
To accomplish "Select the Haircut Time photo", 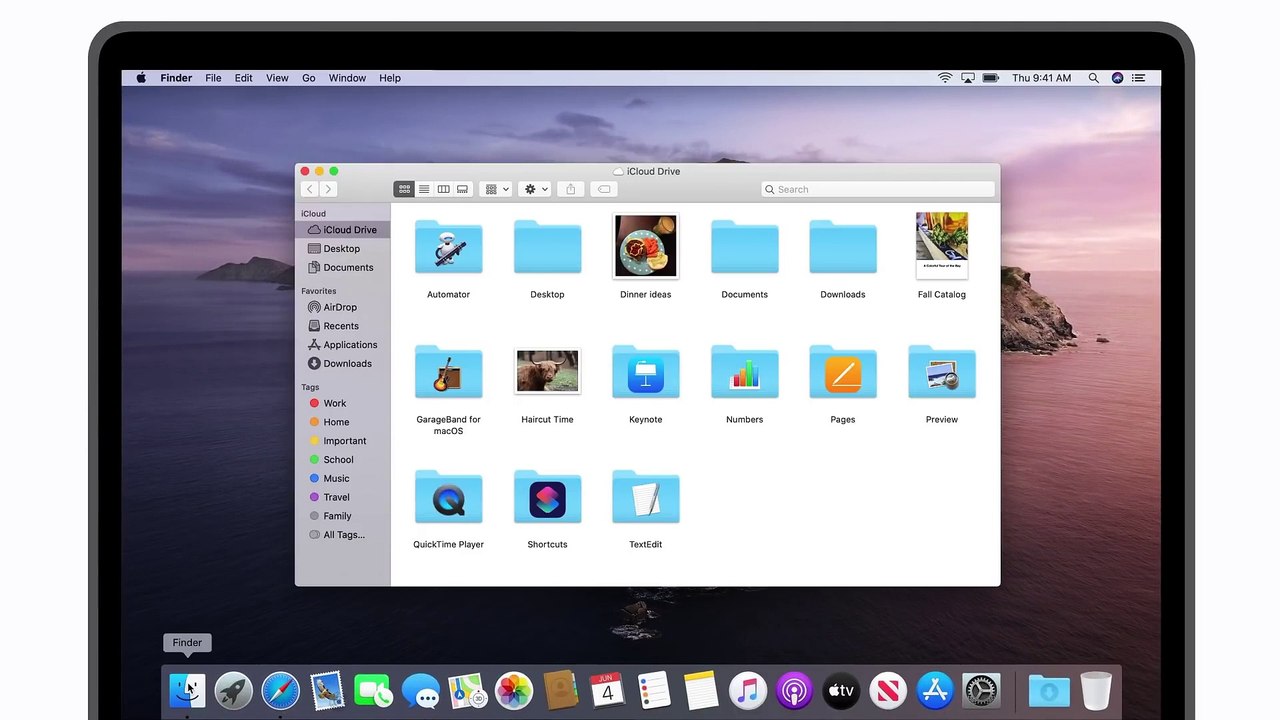I will coord(547,372).
